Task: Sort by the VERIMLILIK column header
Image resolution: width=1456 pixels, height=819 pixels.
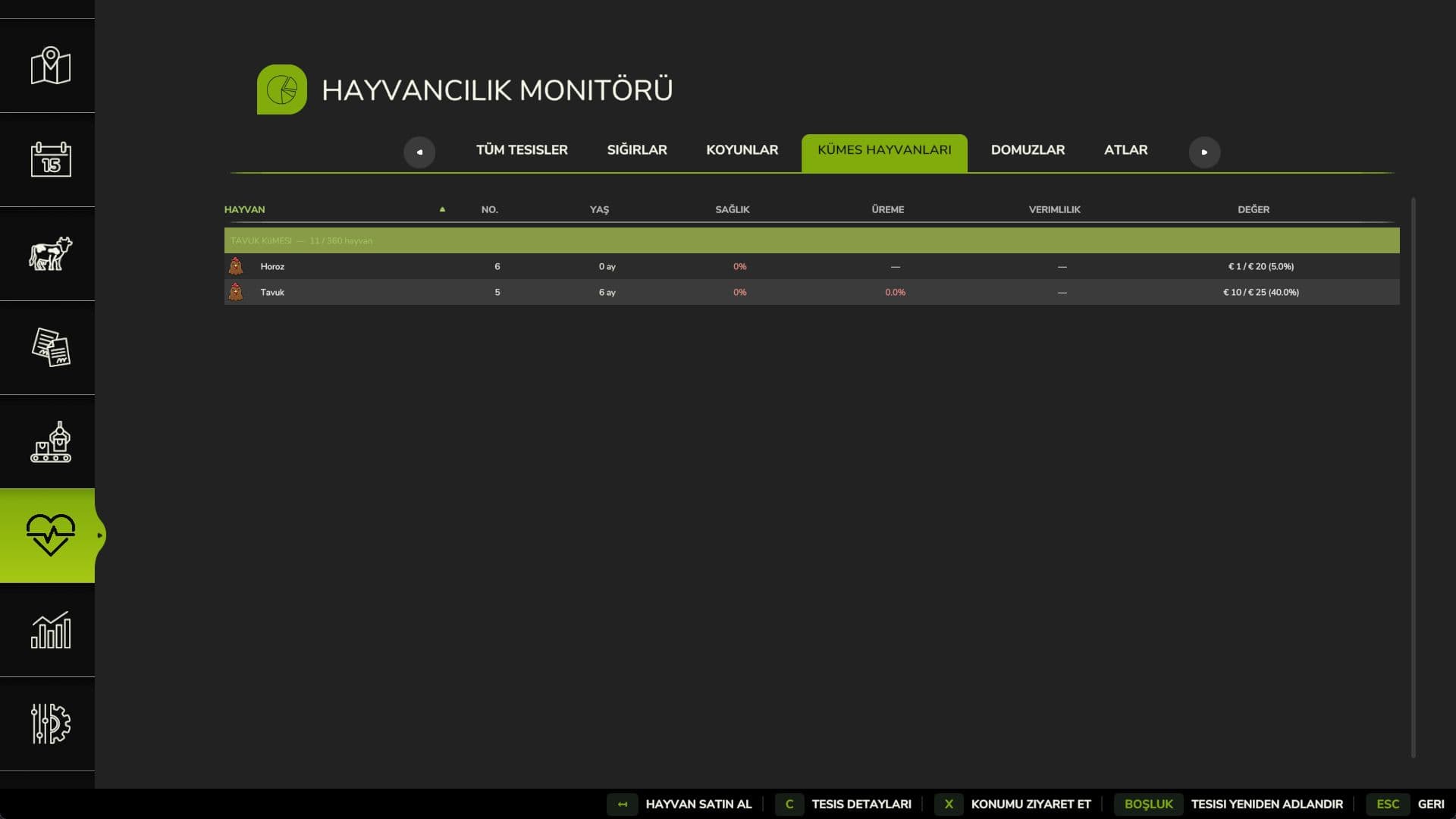Action: (1054, 209)
